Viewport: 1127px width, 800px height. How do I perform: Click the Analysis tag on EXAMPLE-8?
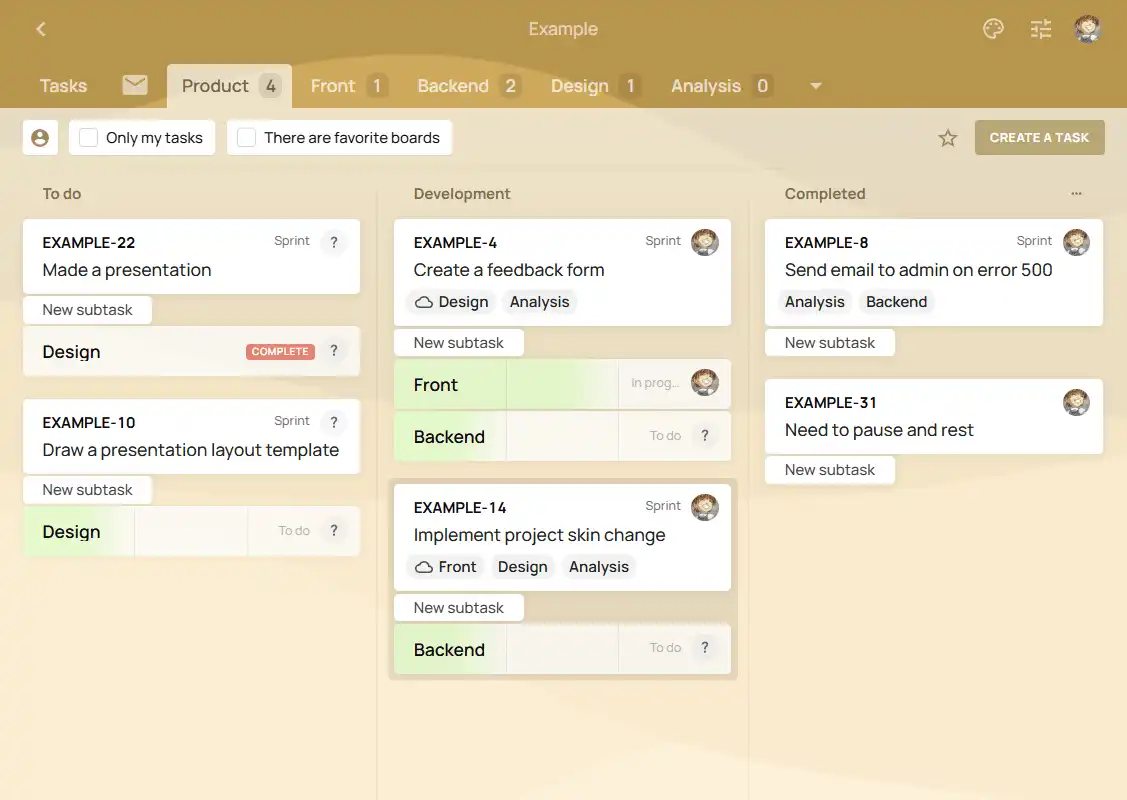click(814, 302)
